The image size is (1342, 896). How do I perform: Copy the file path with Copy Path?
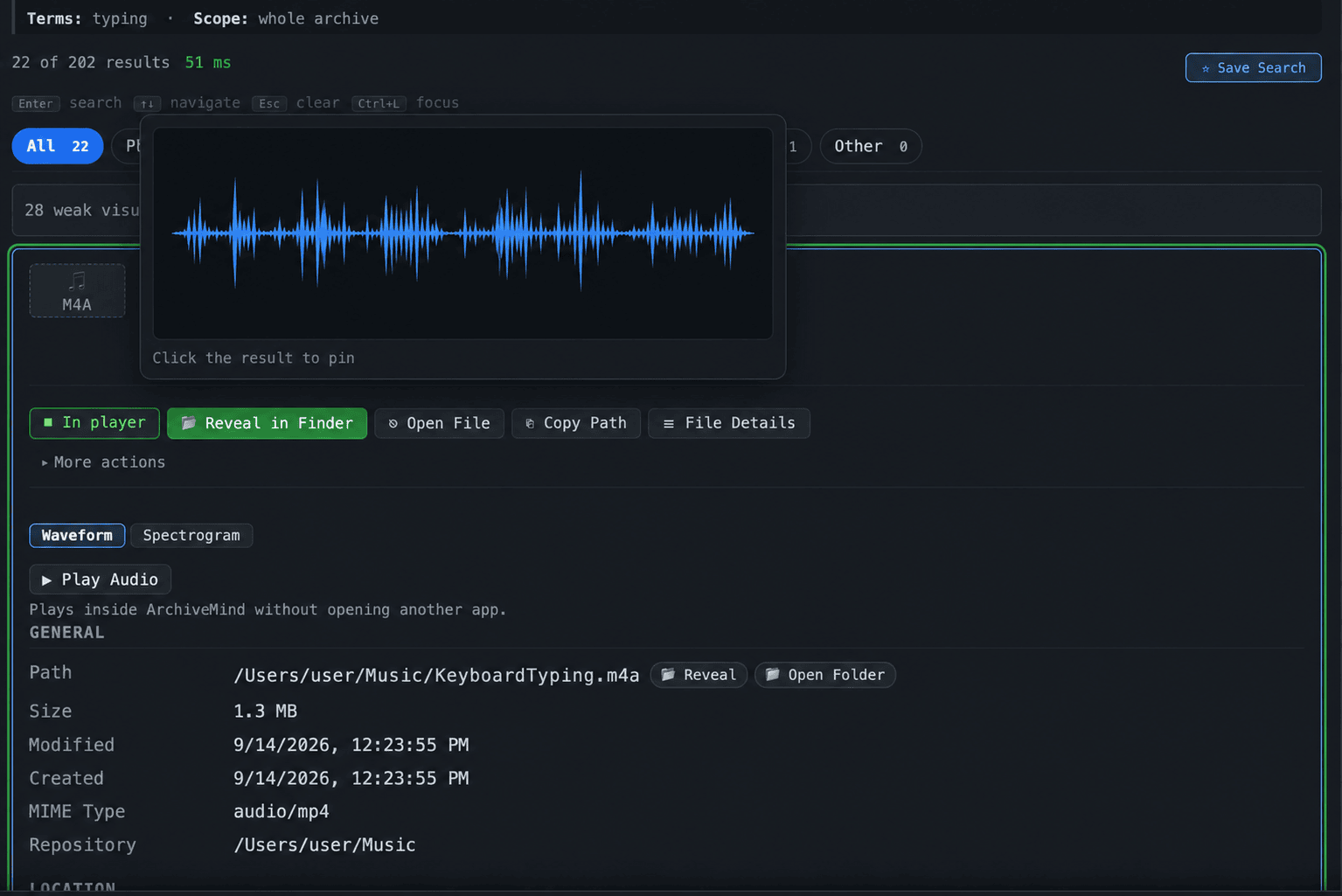(x=576, y=423)
